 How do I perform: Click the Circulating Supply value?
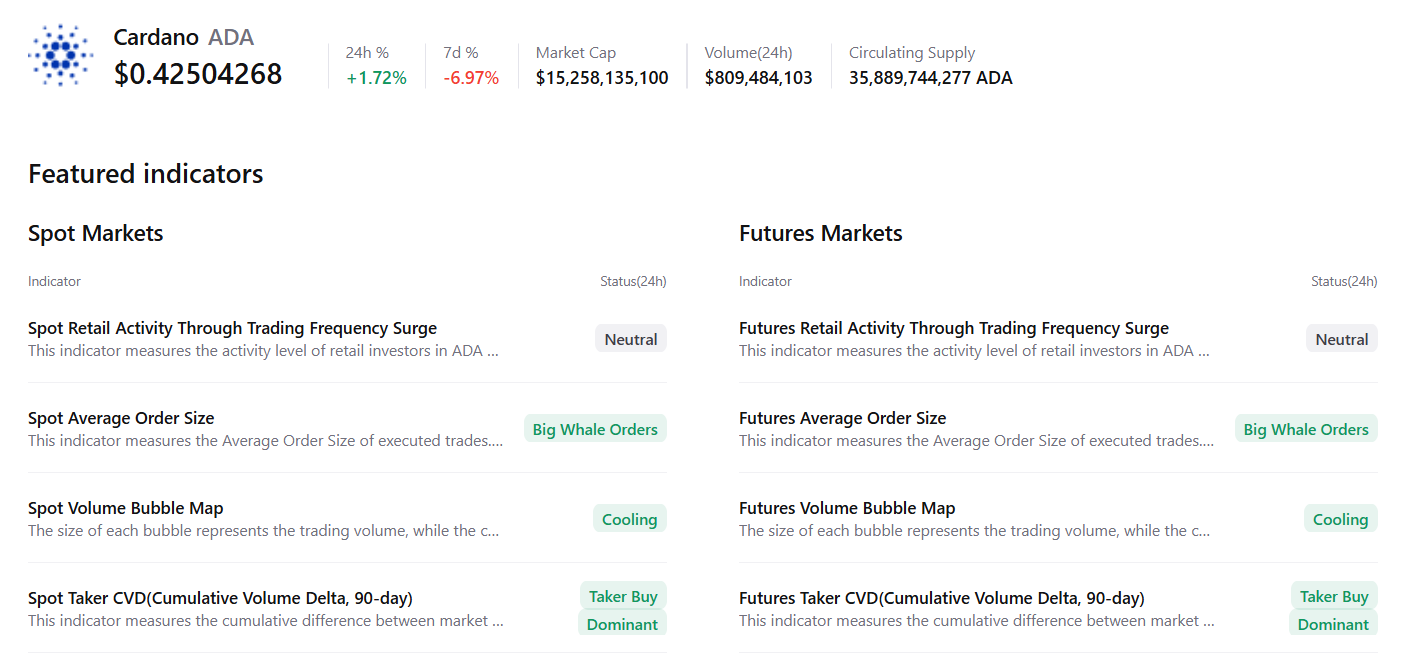(x=930, y=77)
